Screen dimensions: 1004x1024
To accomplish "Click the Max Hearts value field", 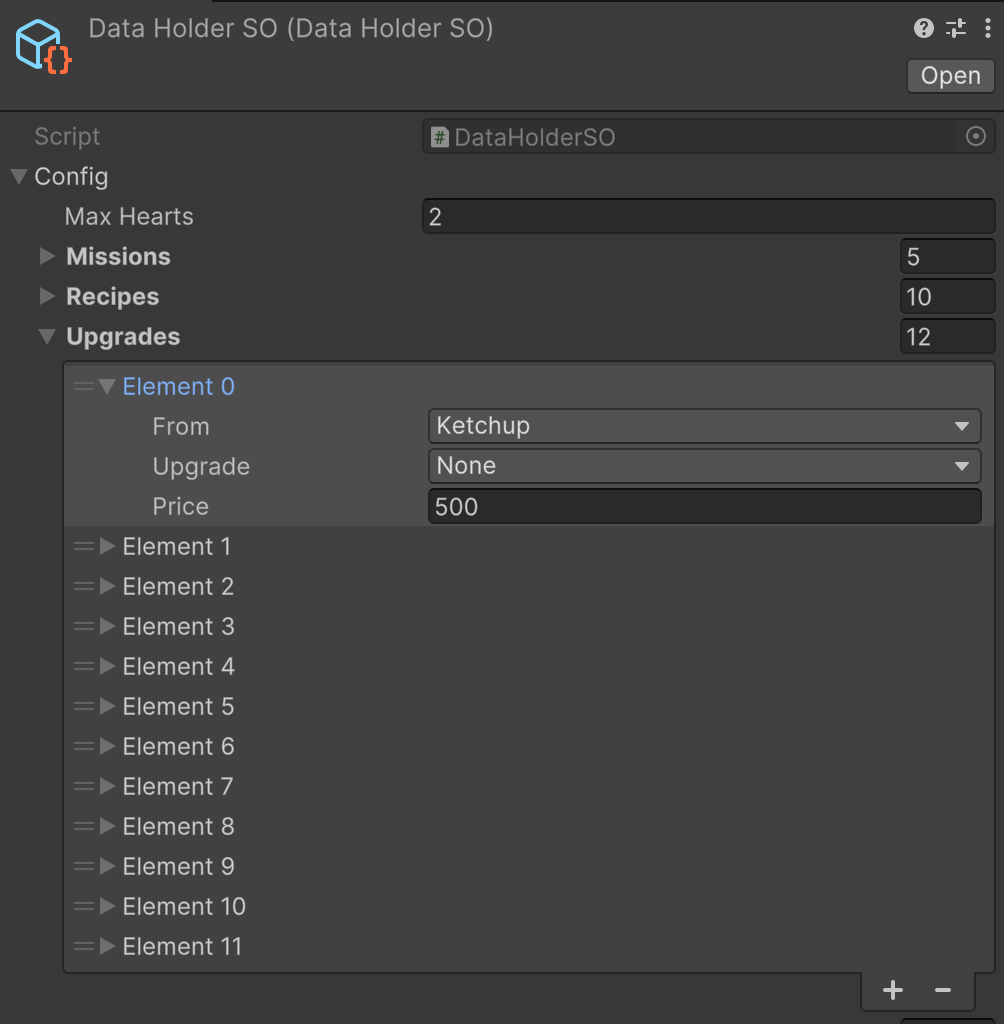I will 708,216.
